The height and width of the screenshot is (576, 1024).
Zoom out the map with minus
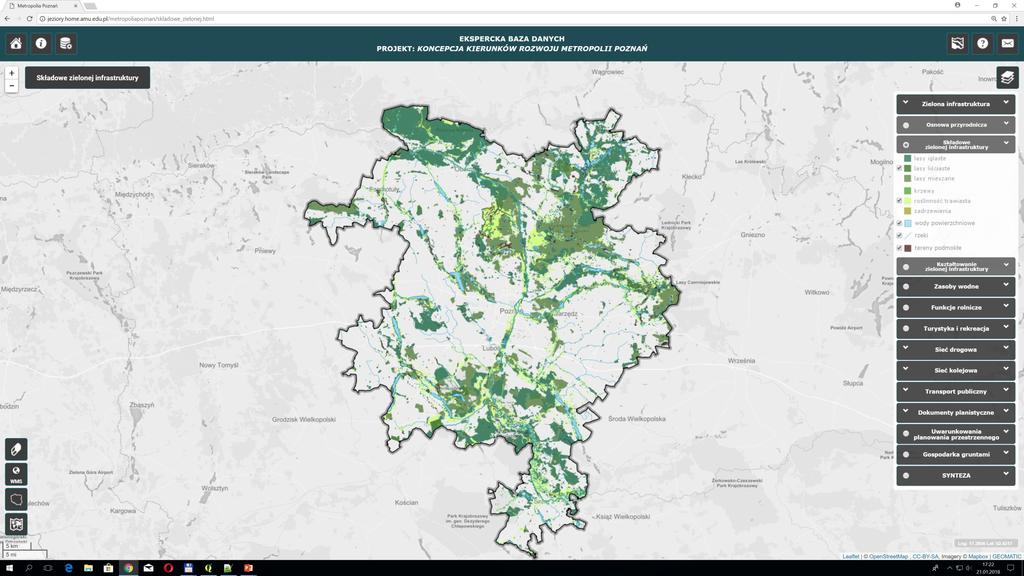[11, 86]
